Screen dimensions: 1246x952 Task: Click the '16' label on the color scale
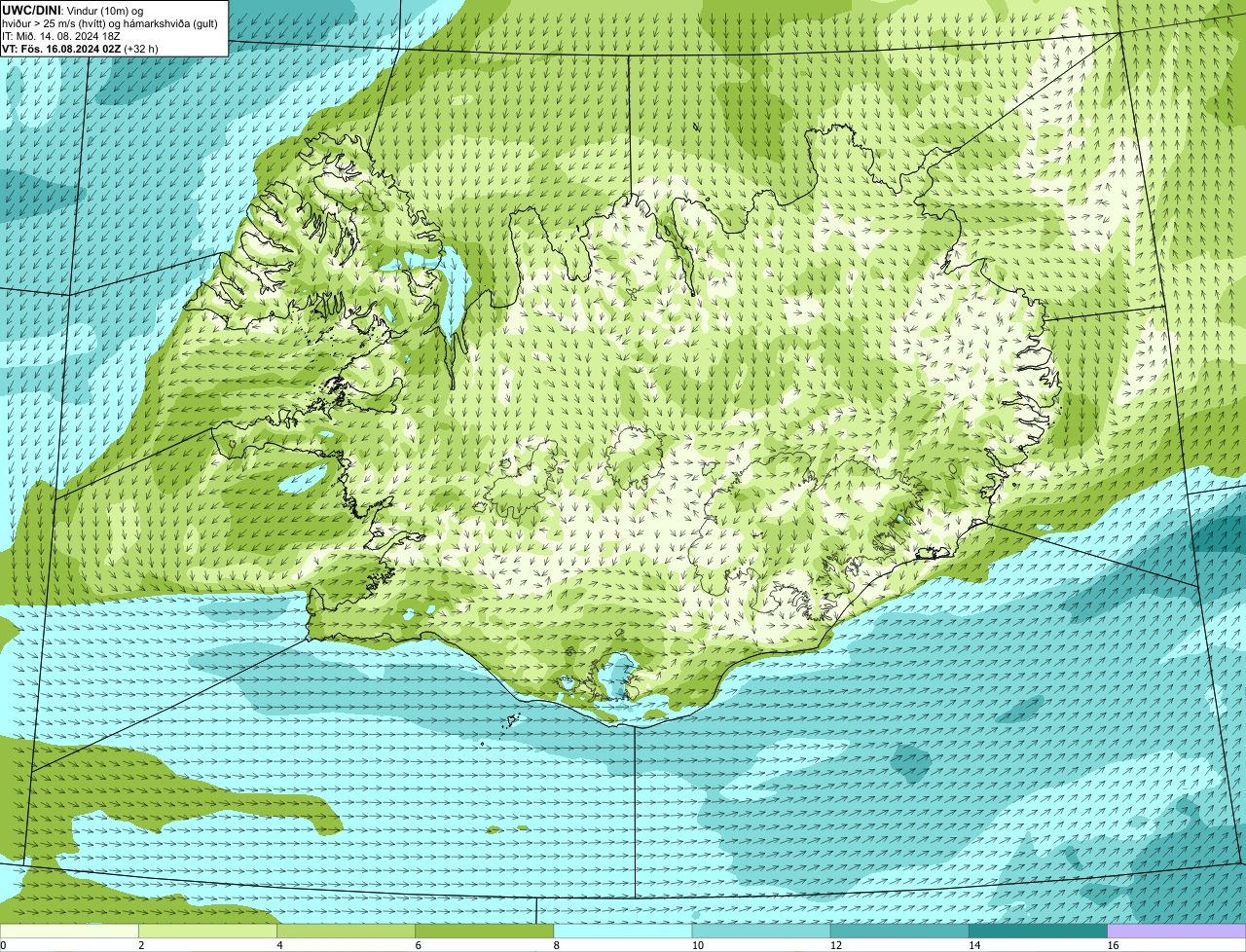(x=1112, y=945)
